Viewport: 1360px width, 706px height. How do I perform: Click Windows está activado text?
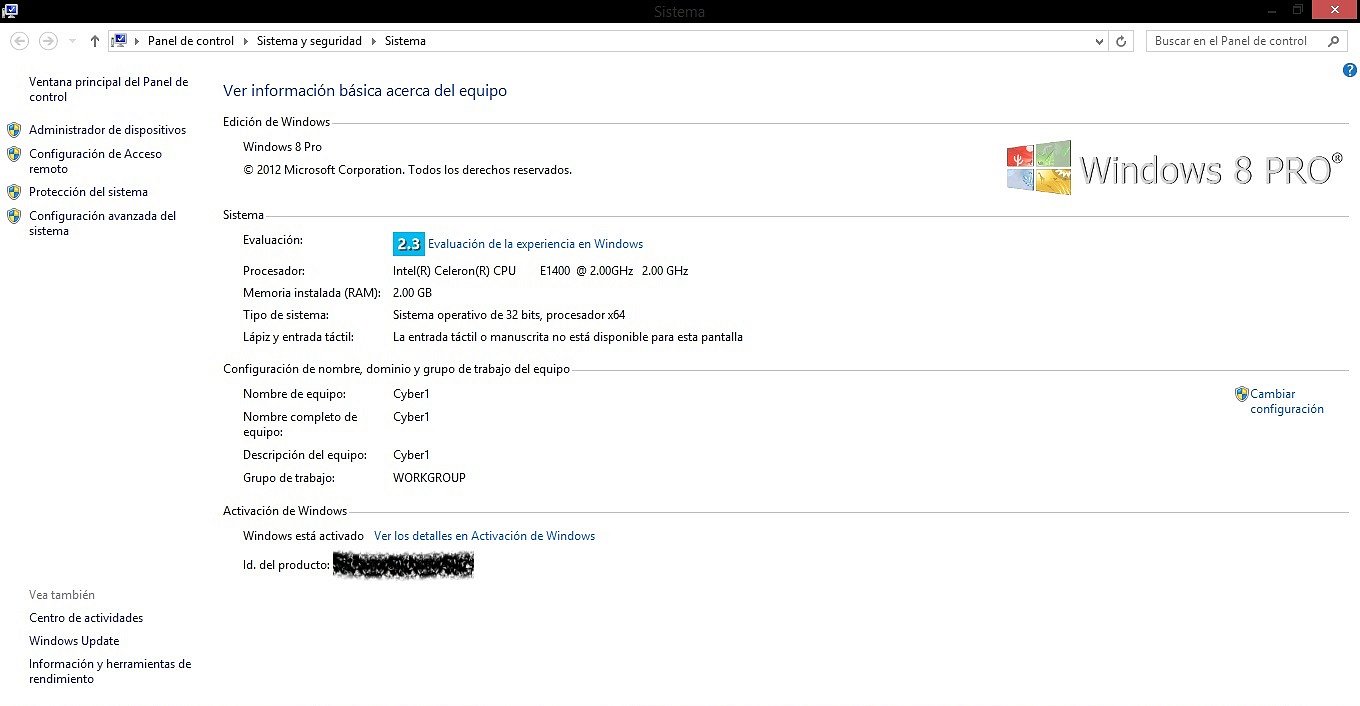303,536
